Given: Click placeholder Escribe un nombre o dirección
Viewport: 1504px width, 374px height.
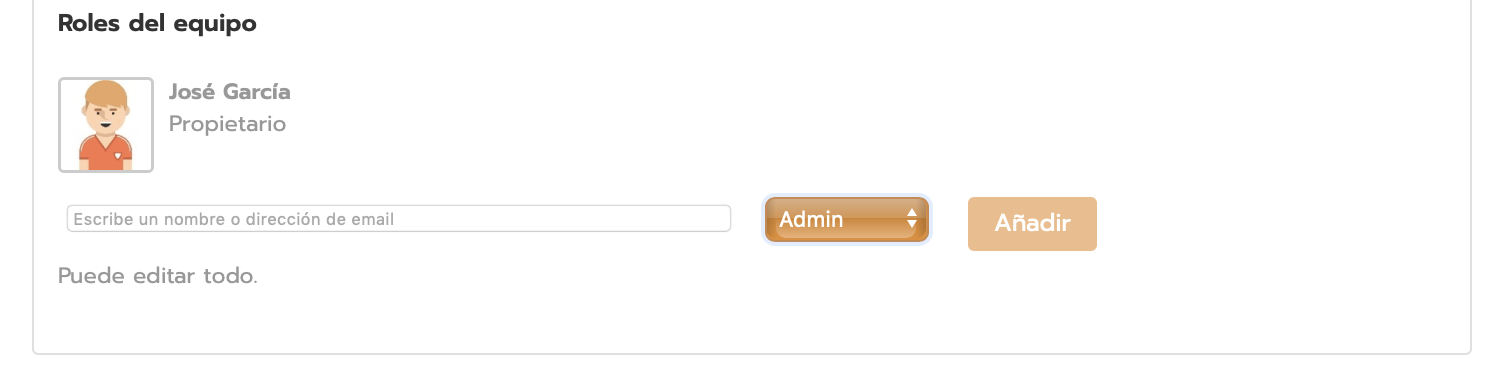Looking at the screenshot, I should click(x=234, y=219).
